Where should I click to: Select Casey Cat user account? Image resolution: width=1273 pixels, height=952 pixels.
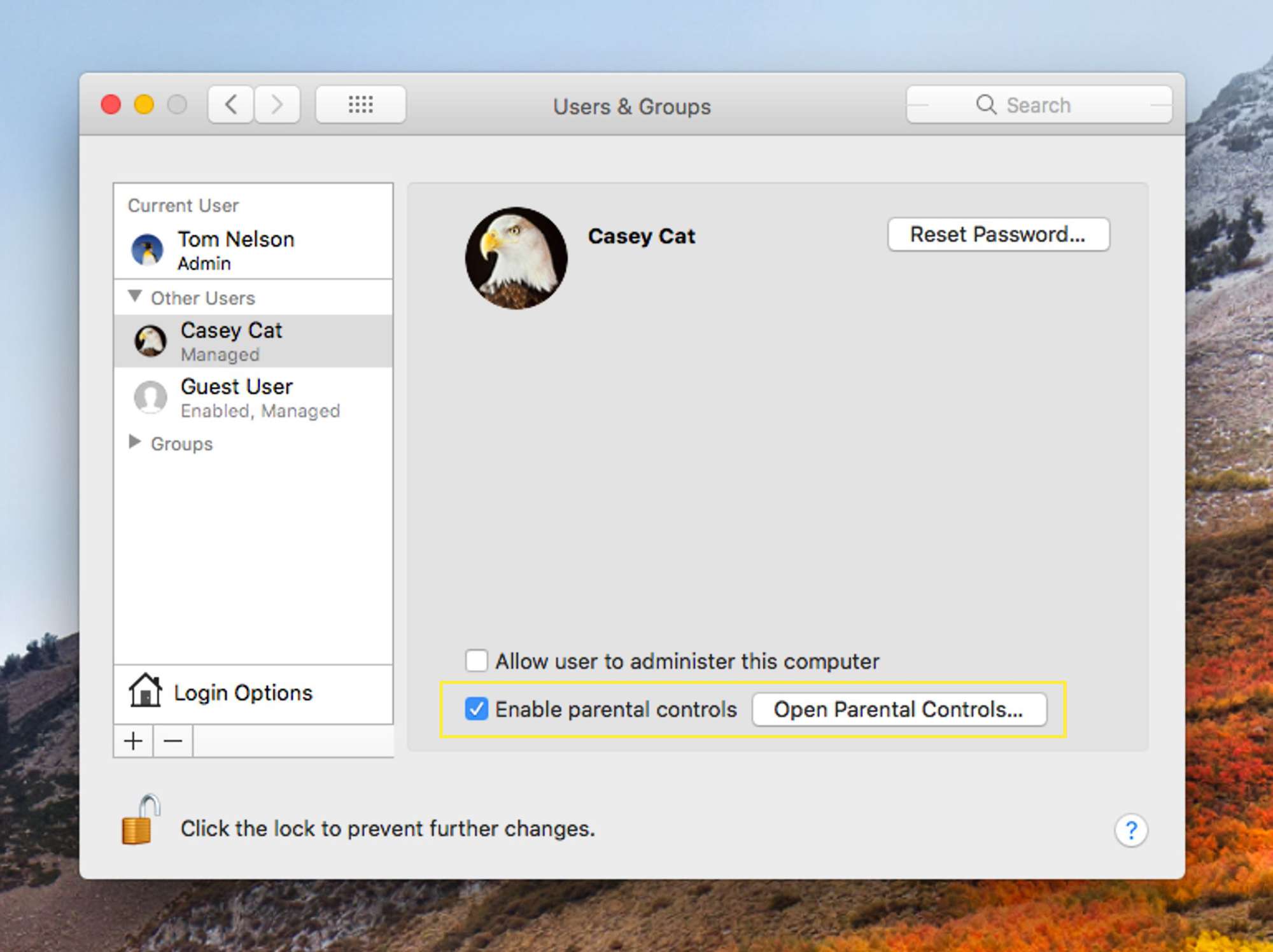(x=253, y=340)
